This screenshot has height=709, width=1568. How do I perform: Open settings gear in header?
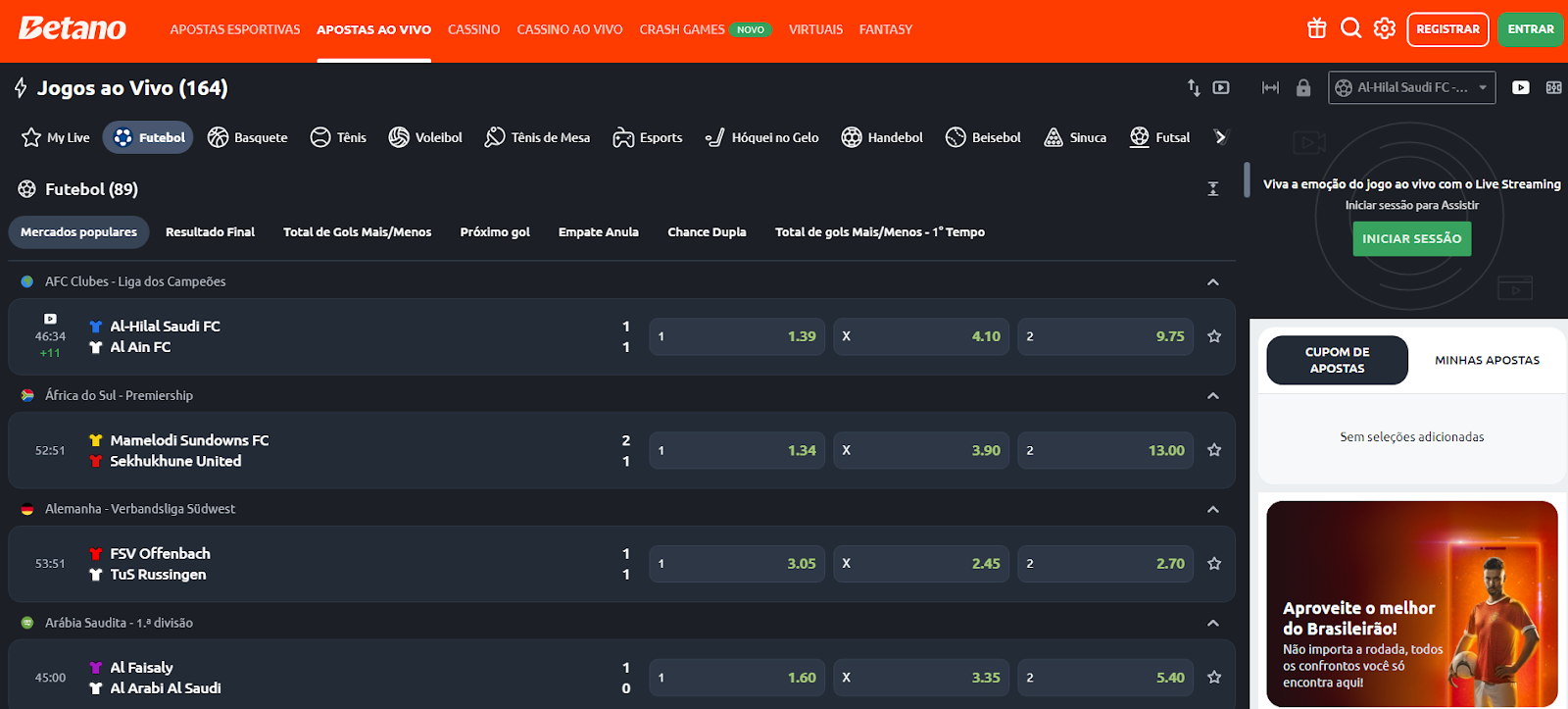point(1384,28)
